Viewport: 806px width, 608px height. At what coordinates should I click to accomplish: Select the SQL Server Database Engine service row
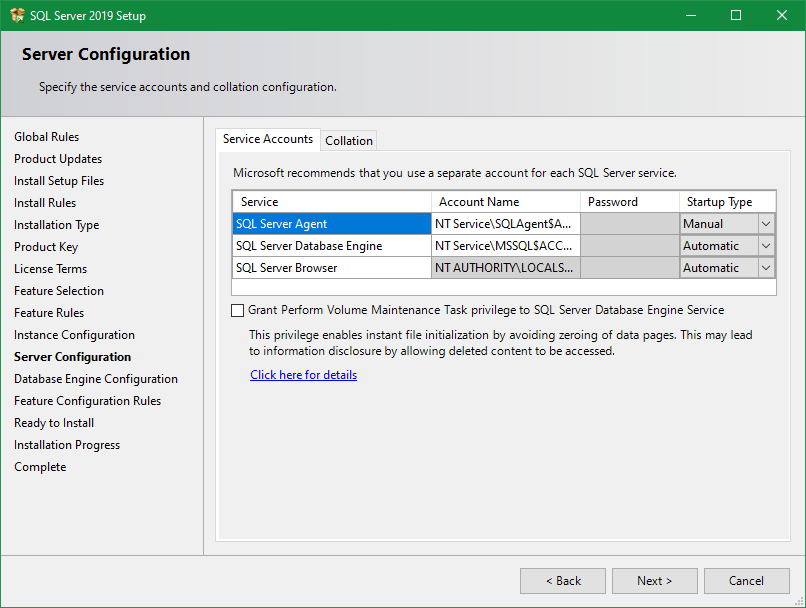pos(322,245)
